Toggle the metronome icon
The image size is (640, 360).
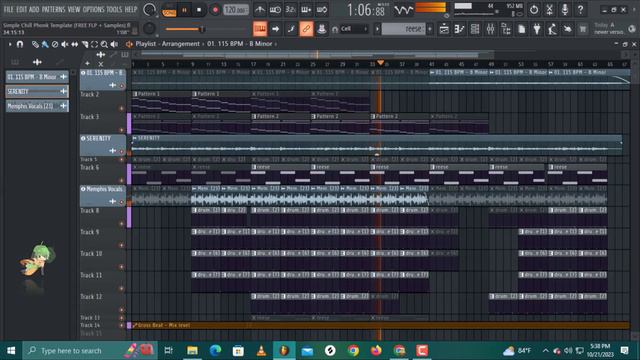260,9
